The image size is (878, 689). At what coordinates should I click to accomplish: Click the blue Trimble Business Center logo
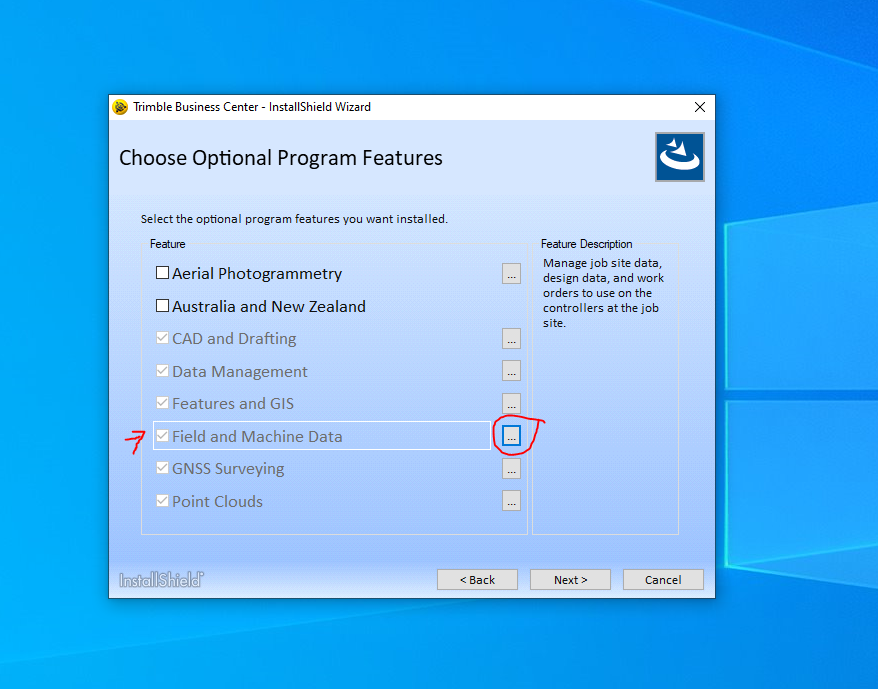680,157
